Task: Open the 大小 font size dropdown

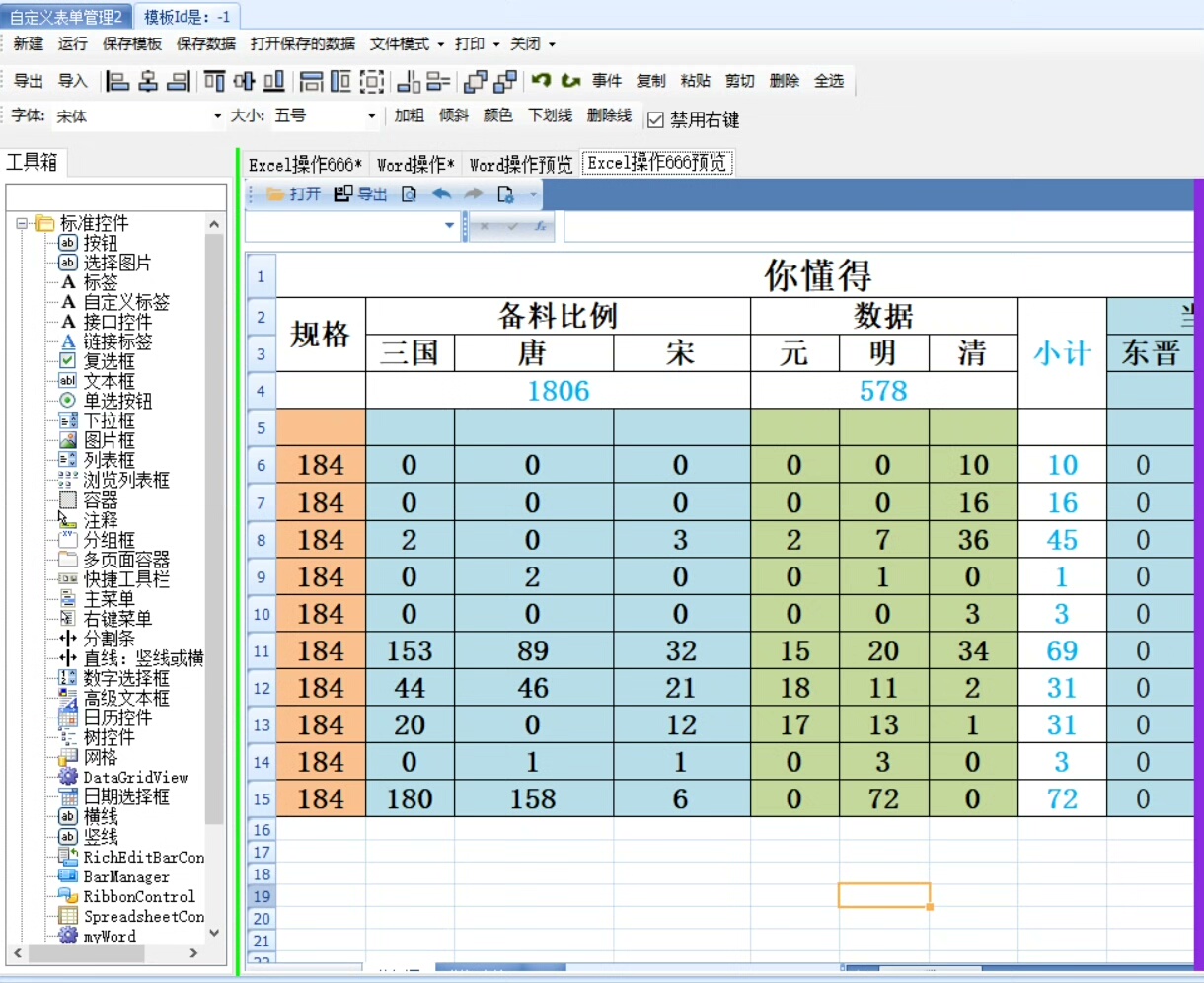Action: [x=371, y=116]
